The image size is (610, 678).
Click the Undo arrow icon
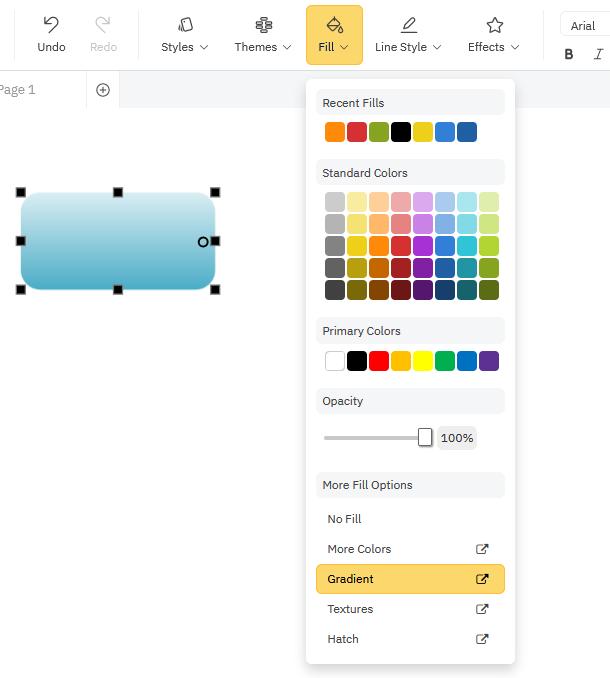[x=51, y=25]
